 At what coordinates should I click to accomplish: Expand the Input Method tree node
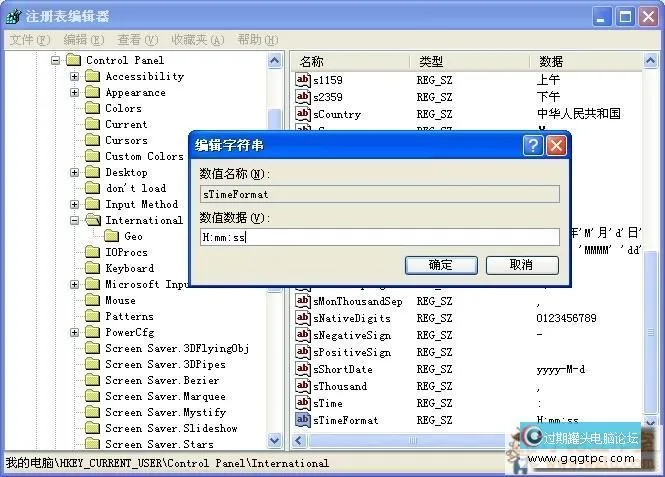pyautogui.click(x=75, y=204)
